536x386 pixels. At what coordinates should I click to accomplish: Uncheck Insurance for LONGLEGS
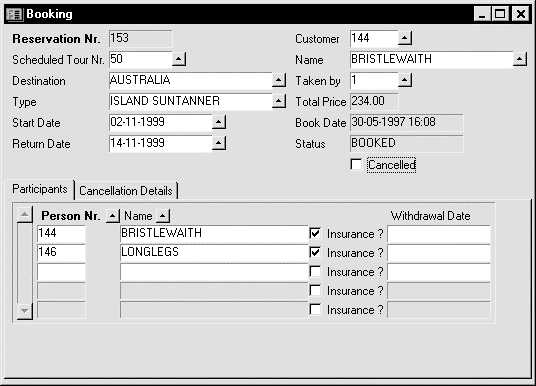click(x=315, y=252)
